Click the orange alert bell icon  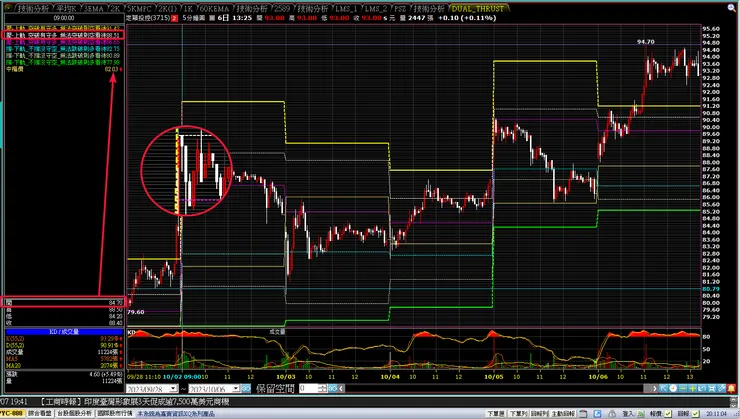click(x=732, y=388)
